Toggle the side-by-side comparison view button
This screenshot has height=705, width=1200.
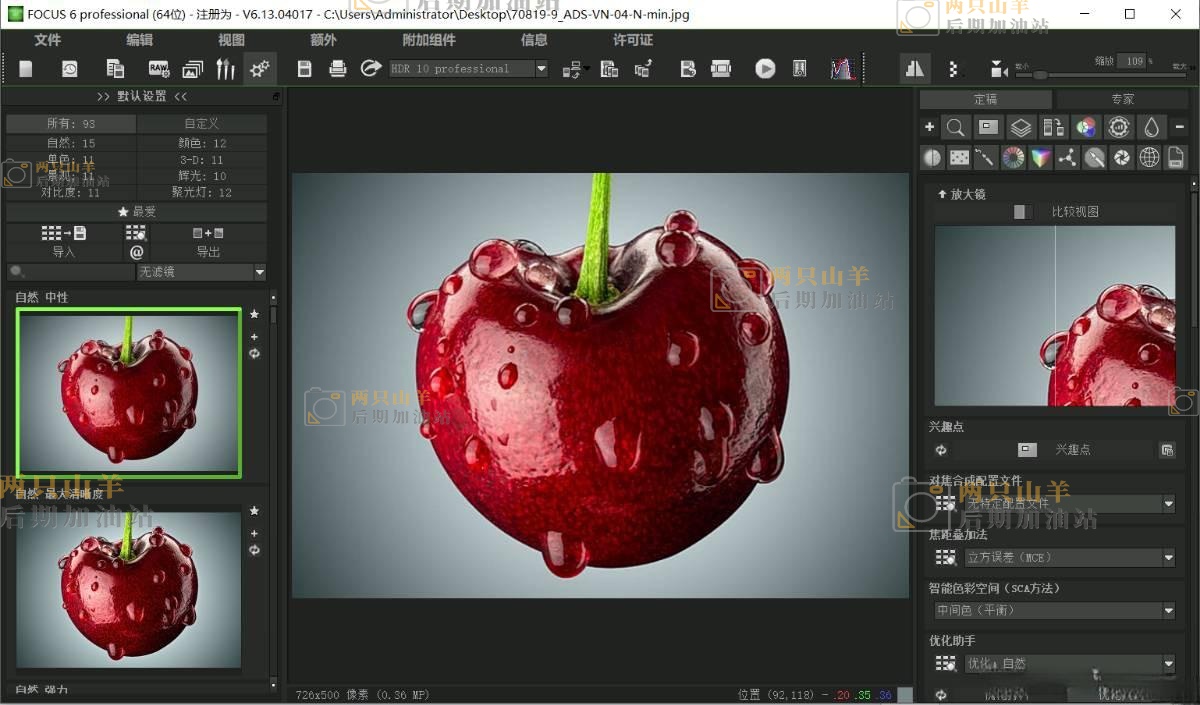pos(914,69)
